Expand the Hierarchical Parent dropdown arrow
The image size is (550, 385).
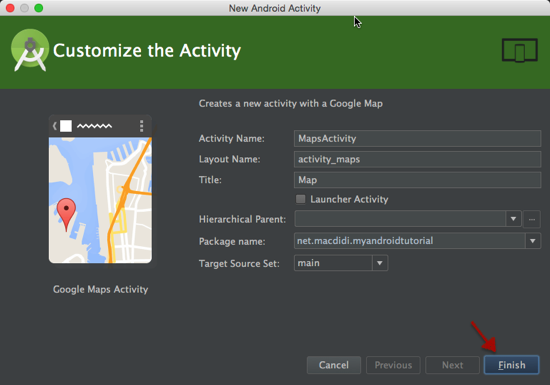pyautogui.click(x=514, y=219)
